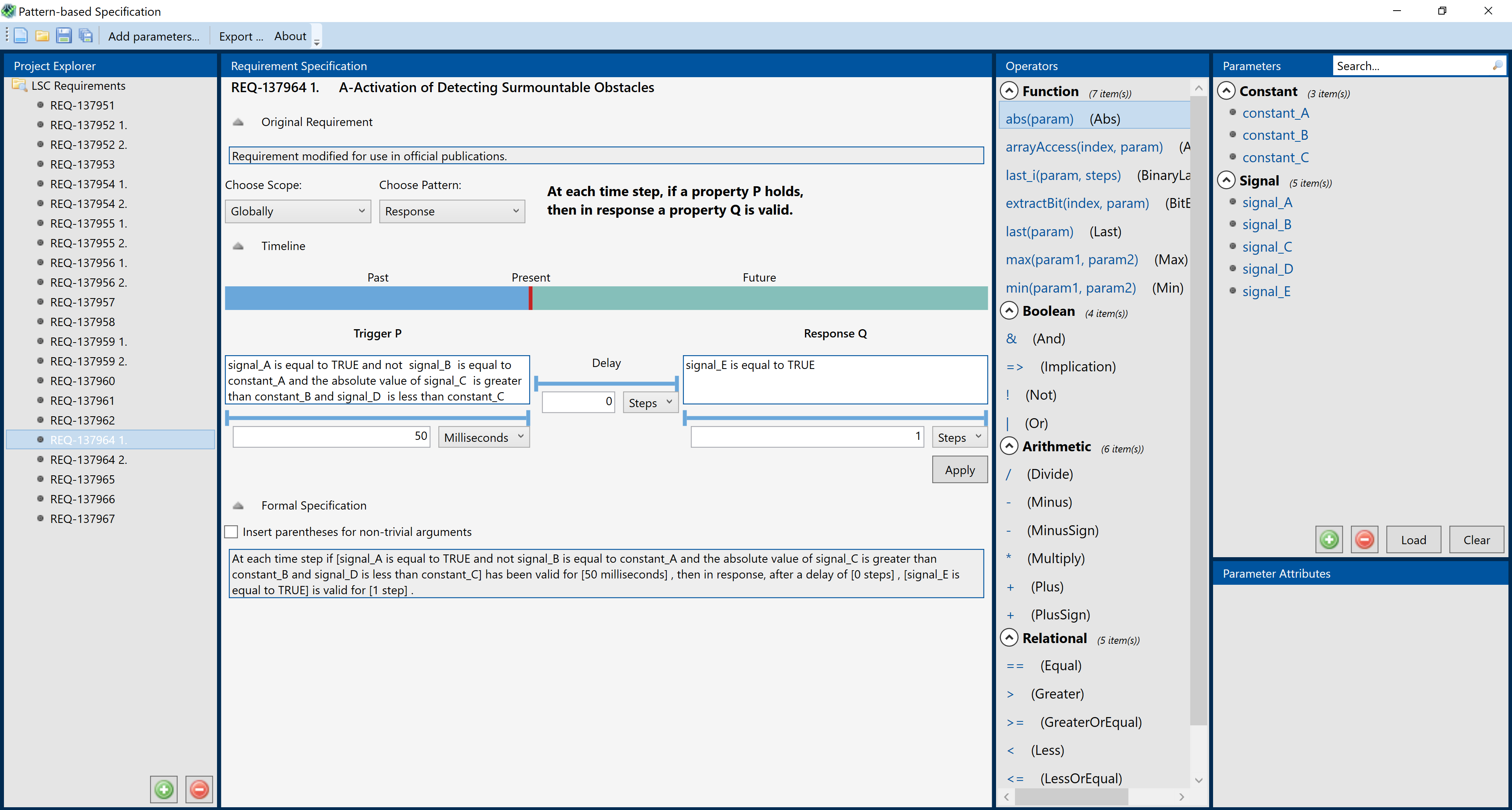Enable Insert parentheses for non-trivial arguments

coord(231,532)
